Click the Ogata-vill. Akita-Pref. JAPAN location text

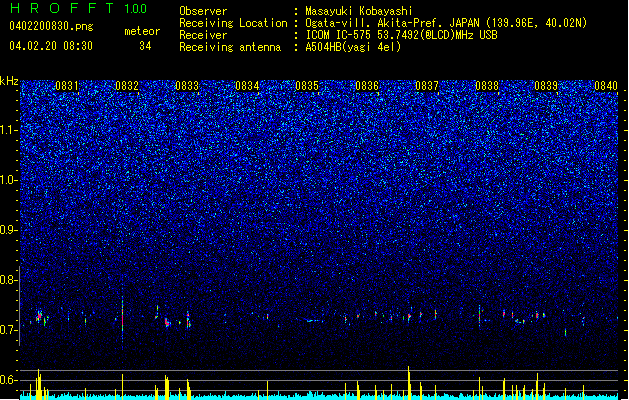446,23
